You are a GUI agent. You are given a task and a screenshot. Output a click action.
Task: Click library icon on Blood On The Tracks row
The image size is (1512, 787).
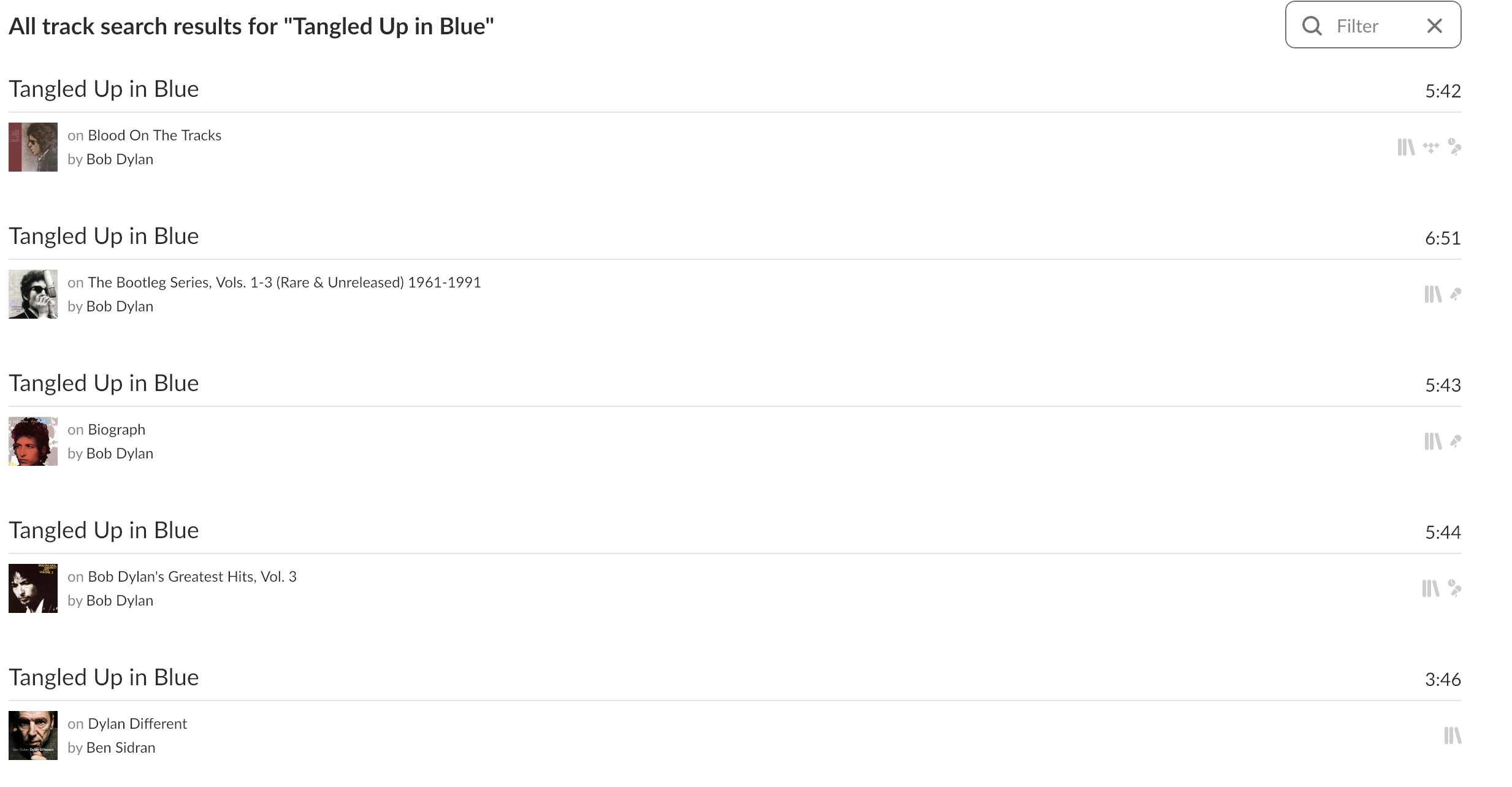[x=1406, y=147]
